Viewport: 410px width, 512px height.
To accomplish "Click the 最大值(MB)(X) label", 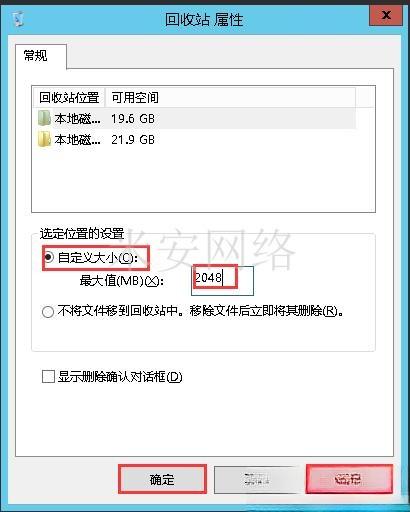I will pyautogui.click(x=122, y=281).
